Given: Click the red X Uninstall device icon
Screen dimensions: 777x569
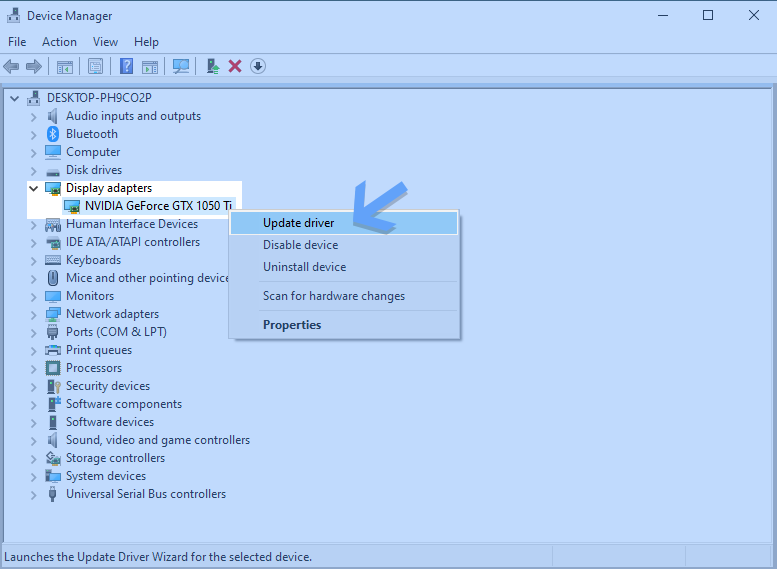Looking at the screenshot, I should click(235, 66).
